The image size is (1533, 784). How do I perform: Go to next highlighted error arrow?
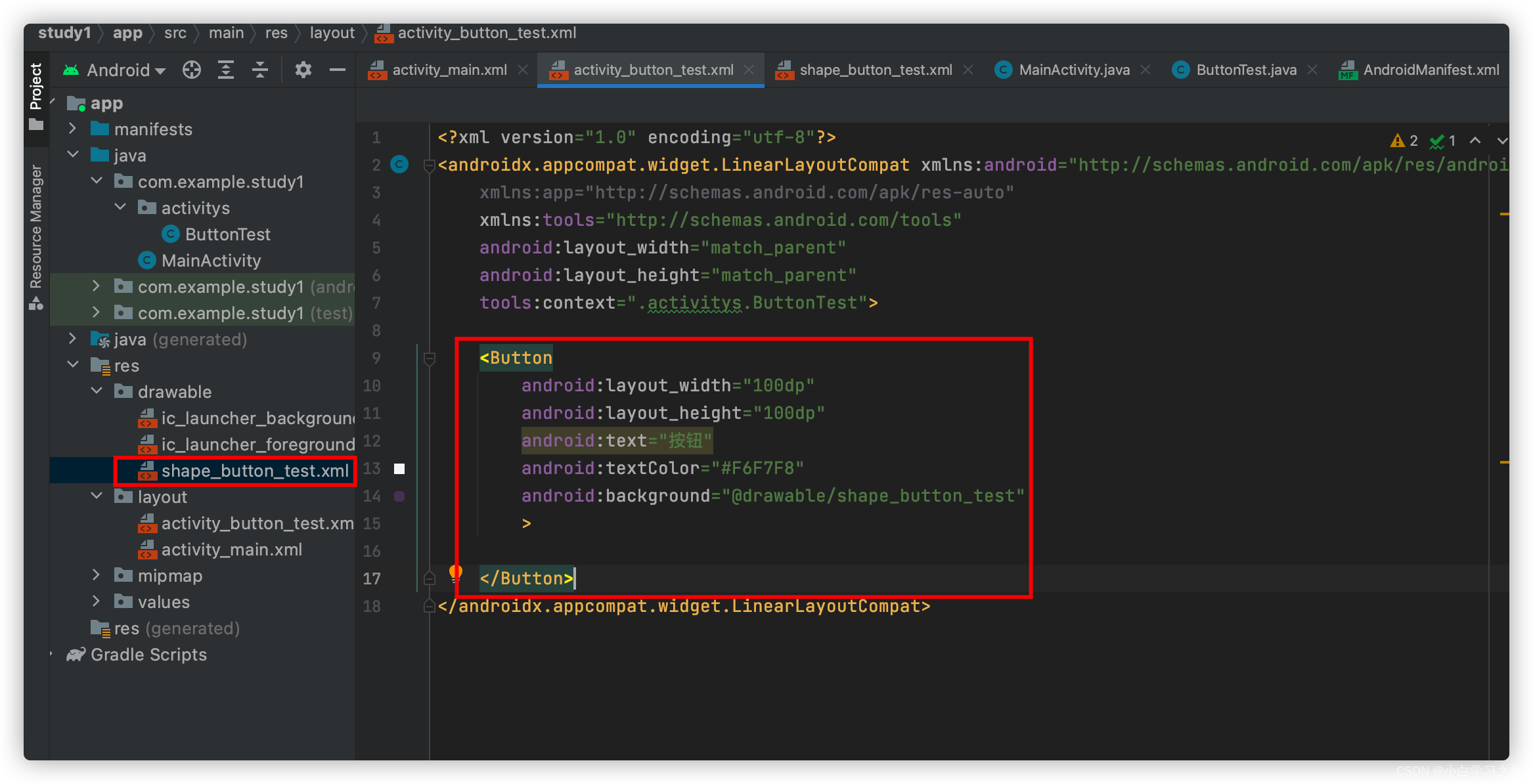pos(1502,141)
